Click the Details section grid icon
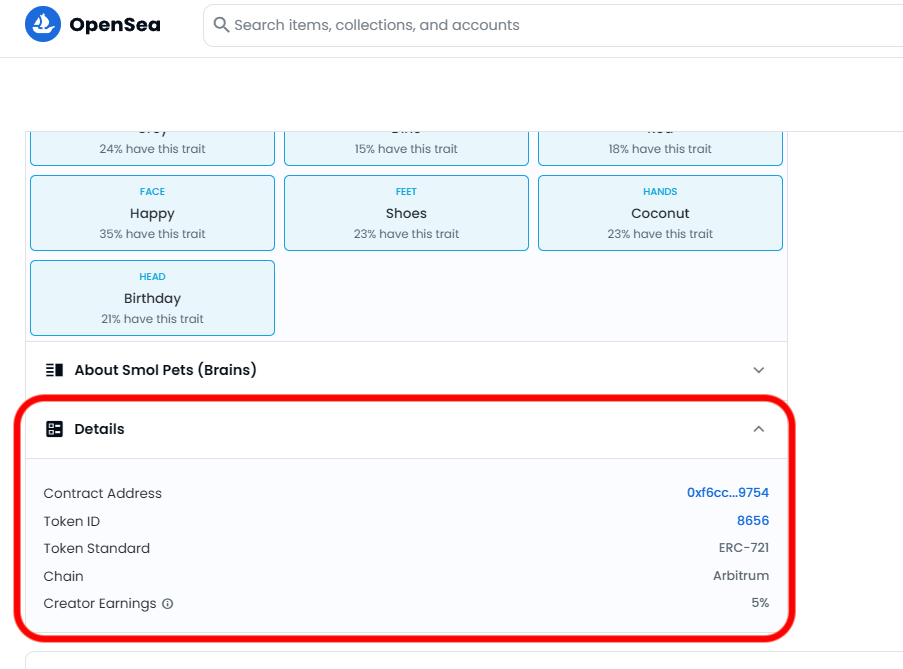The image size is (903, 669). (54, 429)
